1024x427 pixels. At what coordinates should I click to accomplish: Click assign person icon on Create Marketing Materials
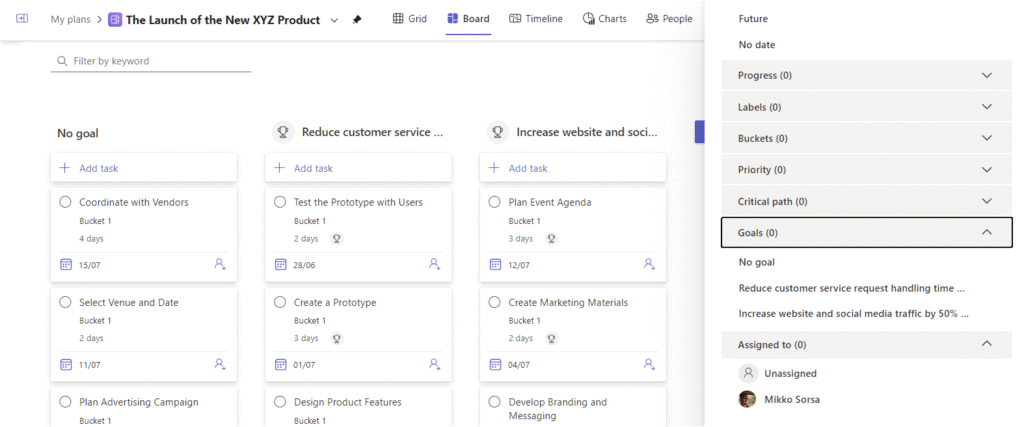click(649, 364)
